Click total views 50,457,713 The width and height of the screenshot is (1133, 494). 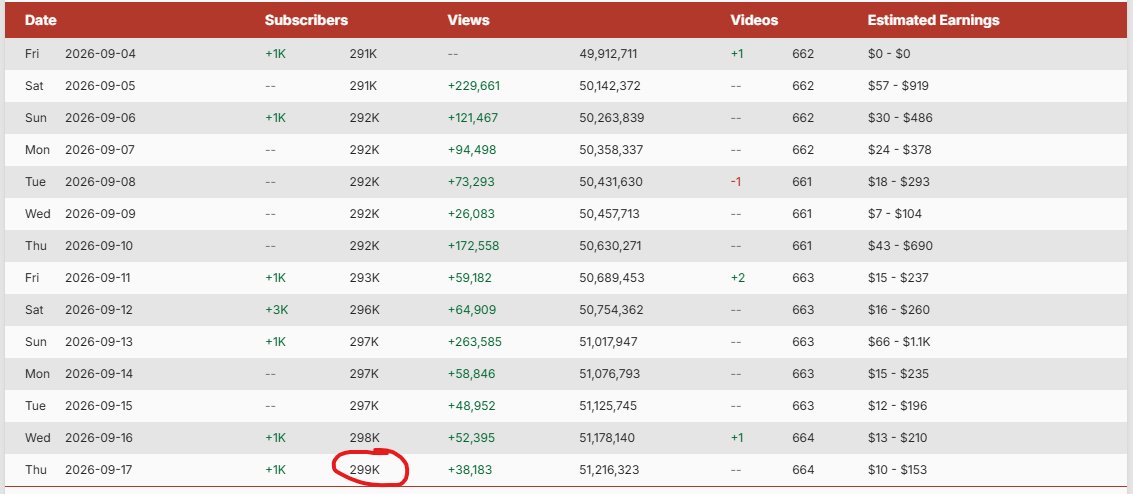click(609, 214)
